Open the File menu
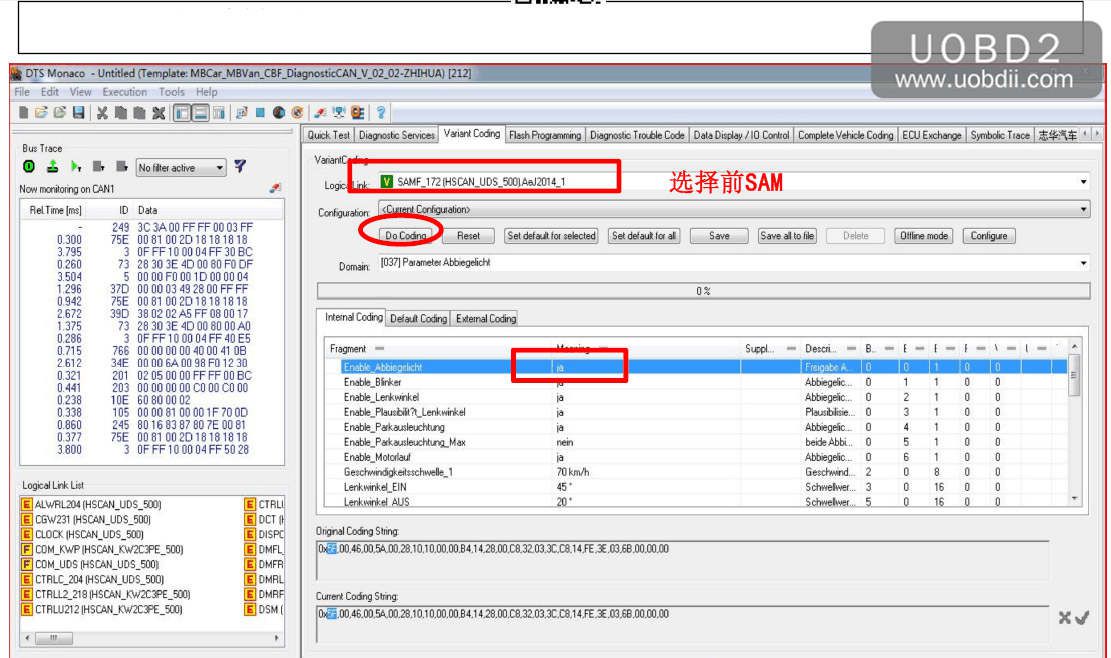The image size is (1111, 658). (22, 92)
